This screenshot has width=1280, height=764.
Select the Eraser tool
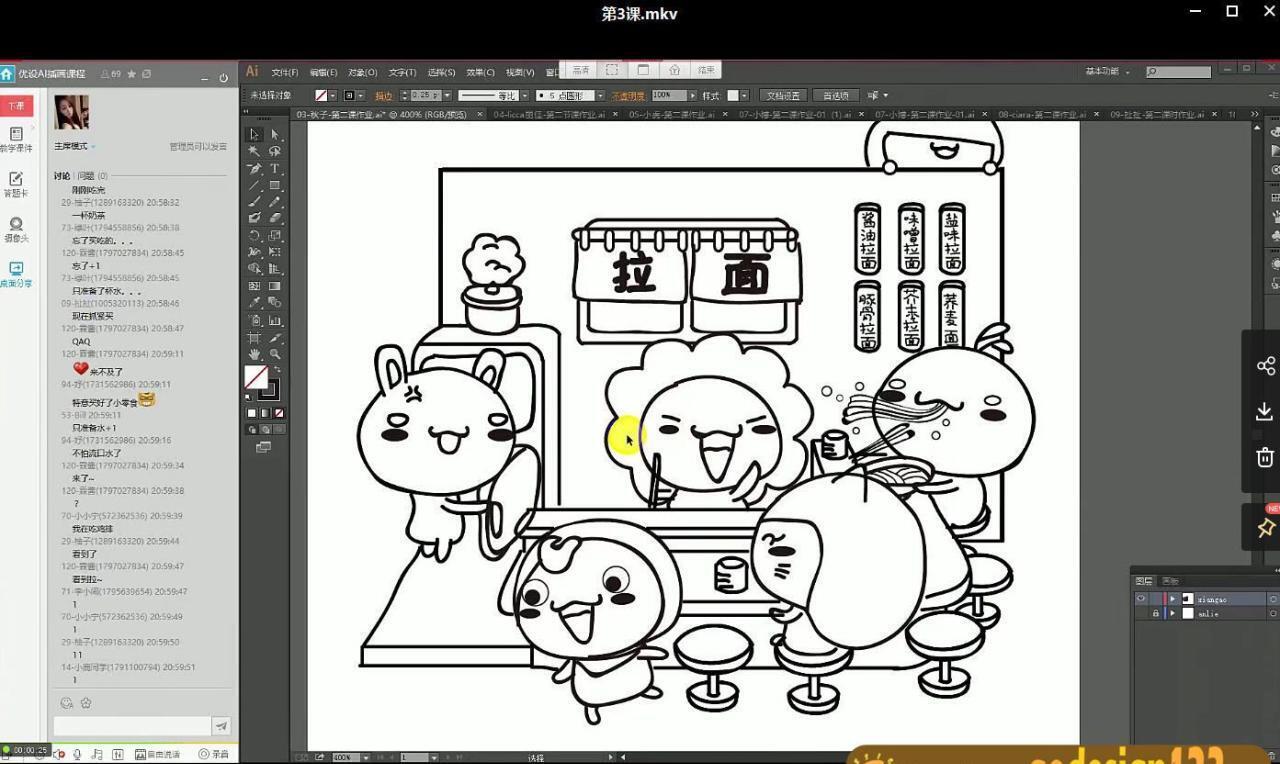pyautogui.click(x=275, y=216)
